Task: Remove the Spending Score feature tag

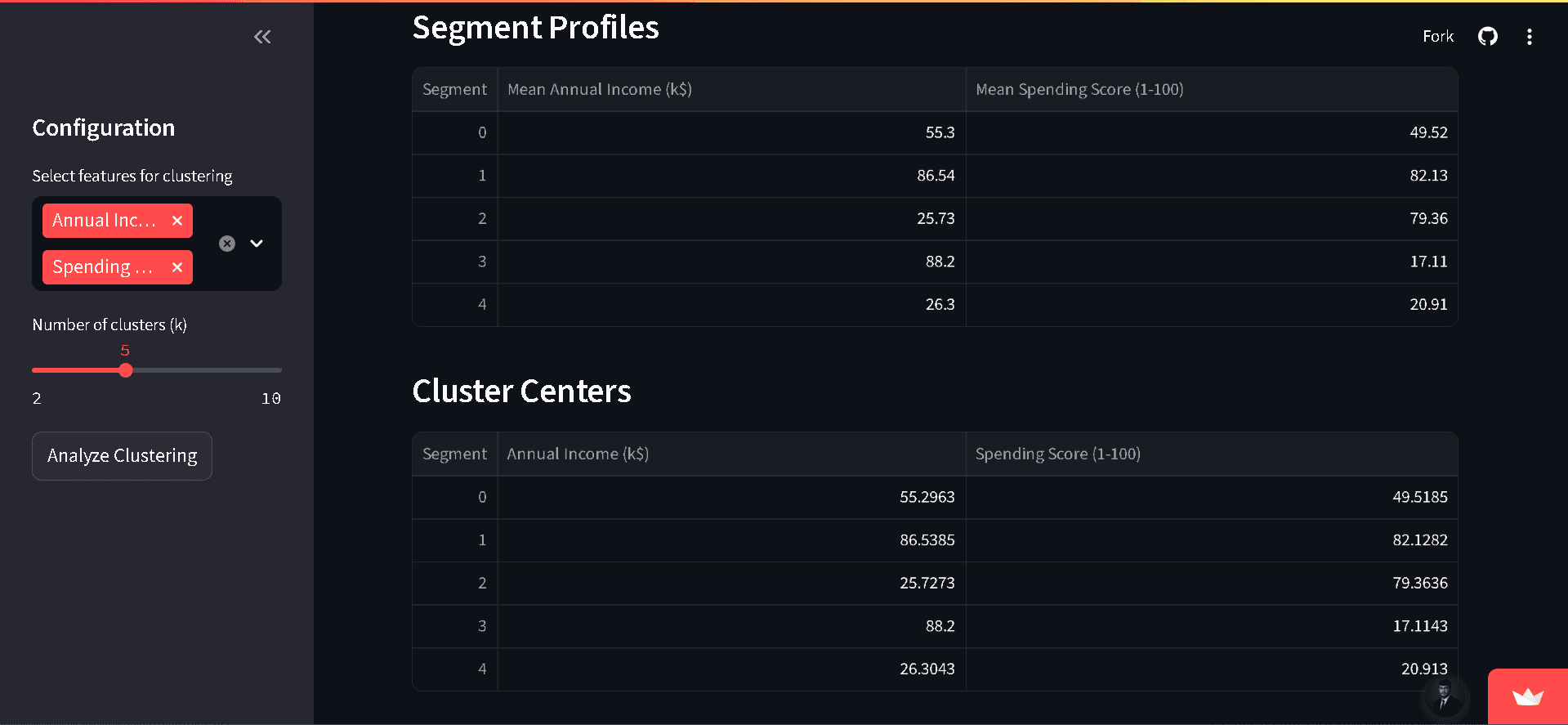Action: tap(177, 267)
